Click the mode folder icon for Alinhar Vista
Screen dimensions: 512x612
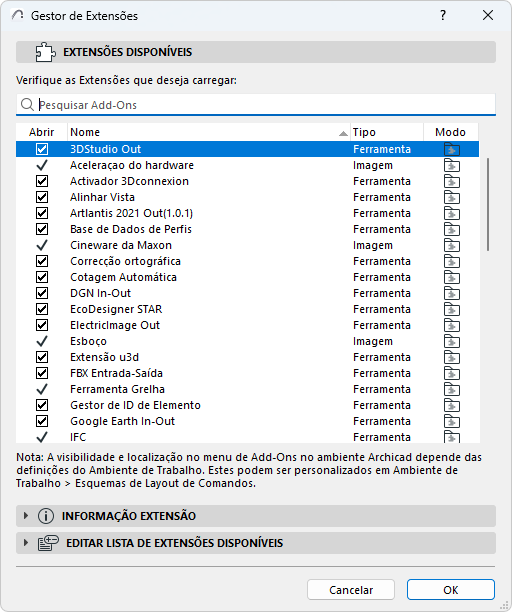pos(452,197)
